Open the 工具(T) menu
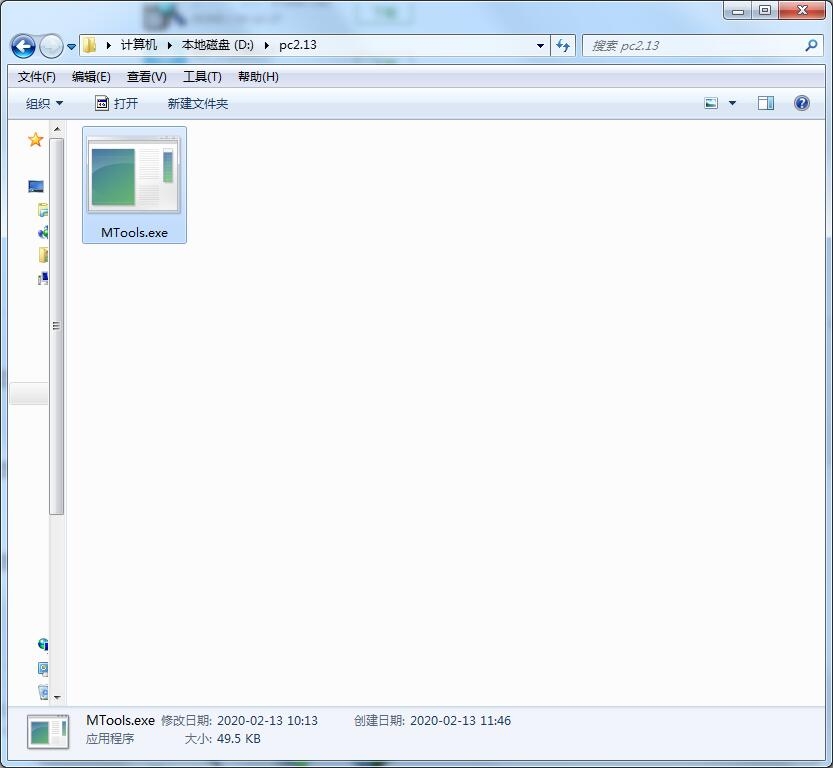Screen dimensions: 833x768 click(x=202, y=77)
